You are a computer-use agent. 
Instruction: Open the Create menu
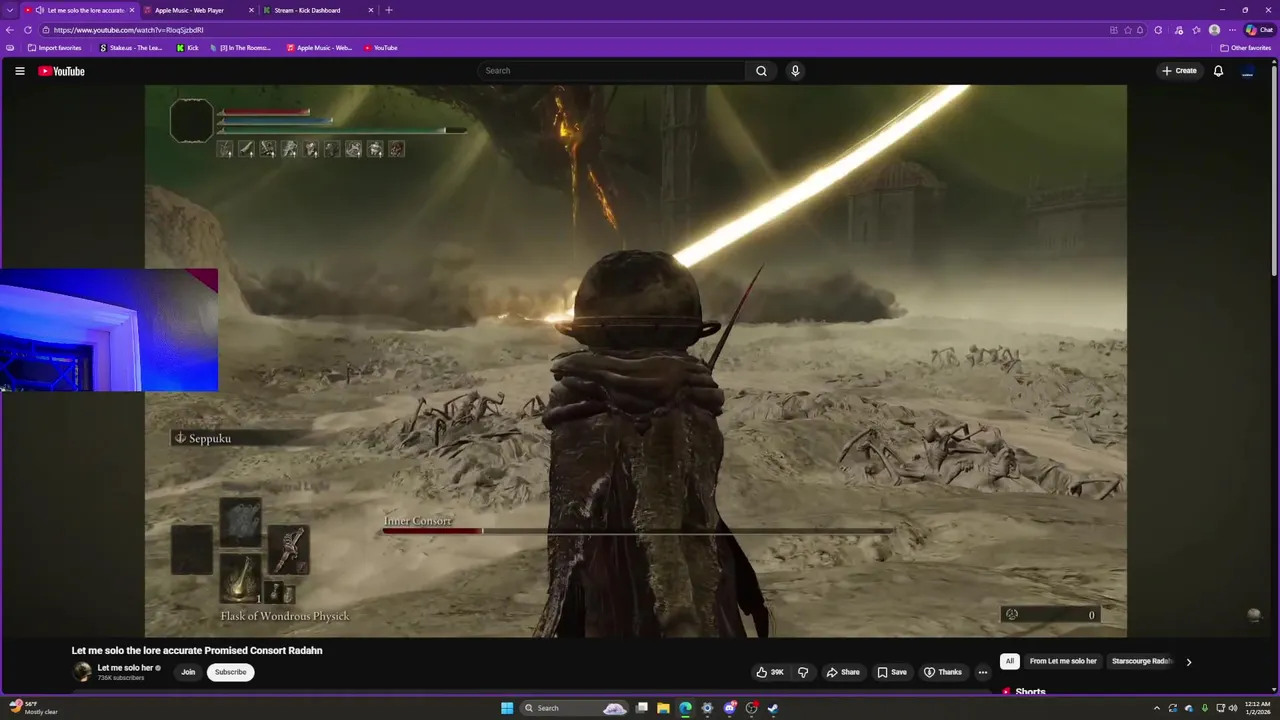click(x=1179, y=71)
